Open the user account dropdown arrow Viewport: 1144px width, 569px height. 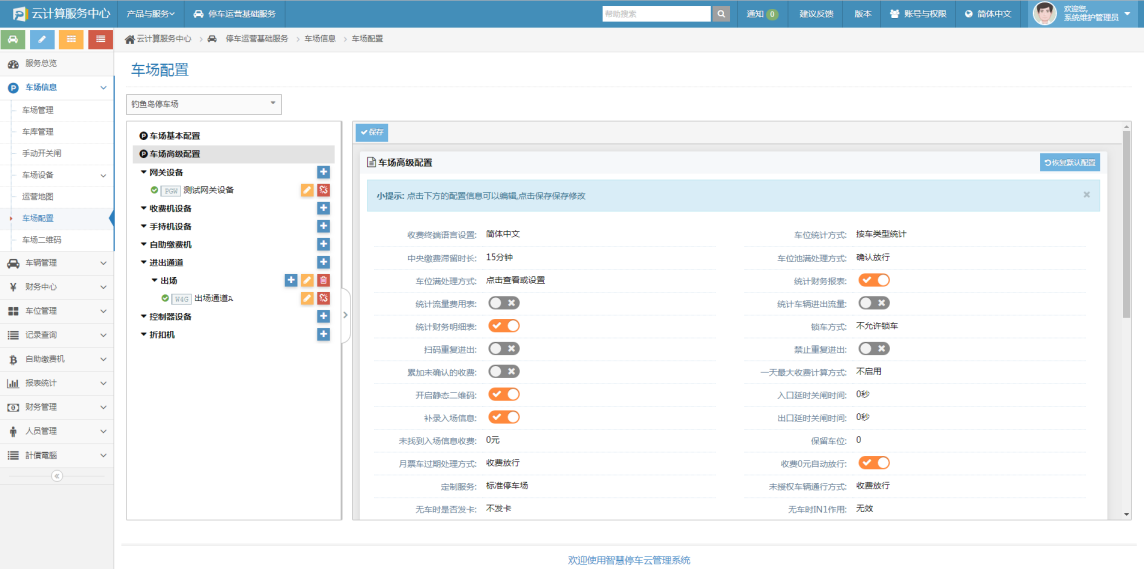pyautogui.click(x=1127, y=13)
